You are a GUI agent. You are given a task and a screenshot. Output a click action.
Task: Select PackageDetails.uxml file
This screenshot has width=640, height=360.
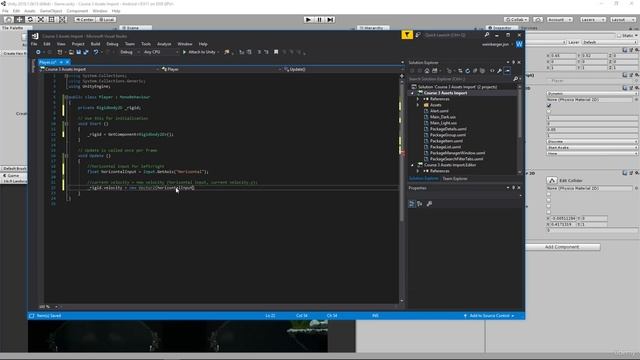[448, 129]
